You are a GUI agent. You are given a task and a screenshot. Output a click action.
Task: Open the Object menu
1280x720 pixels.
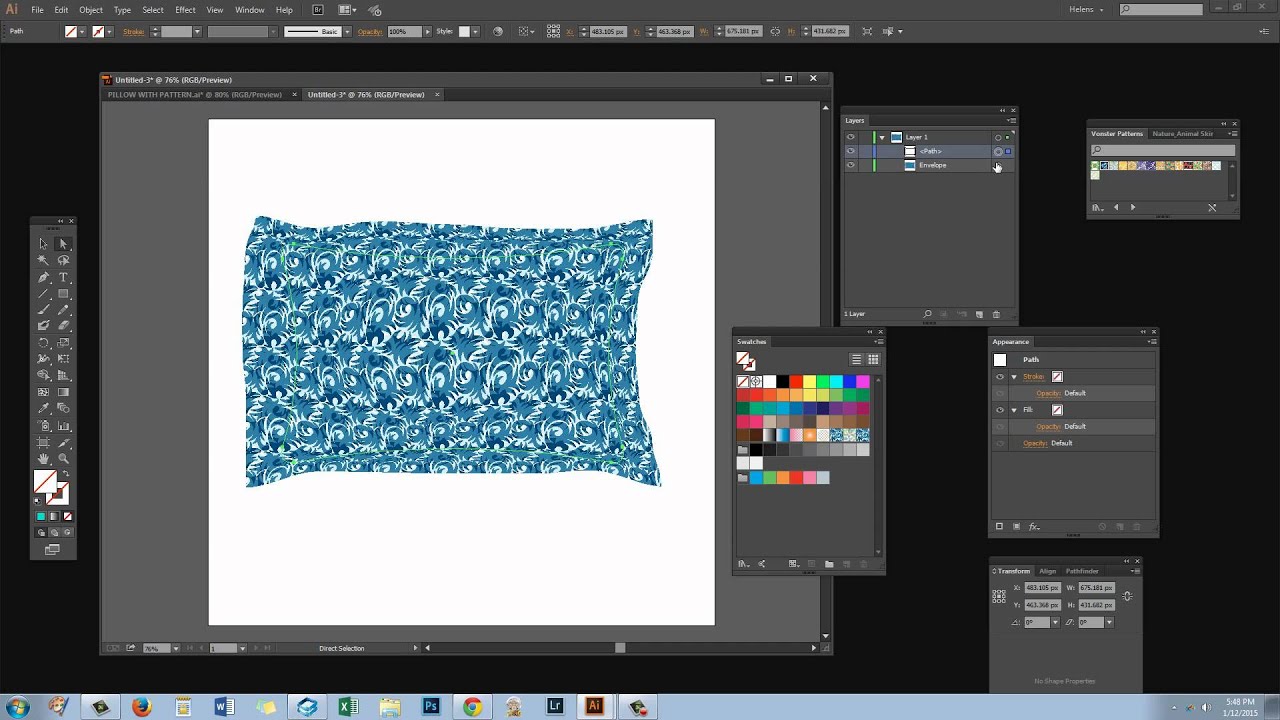tap(91, 10)
